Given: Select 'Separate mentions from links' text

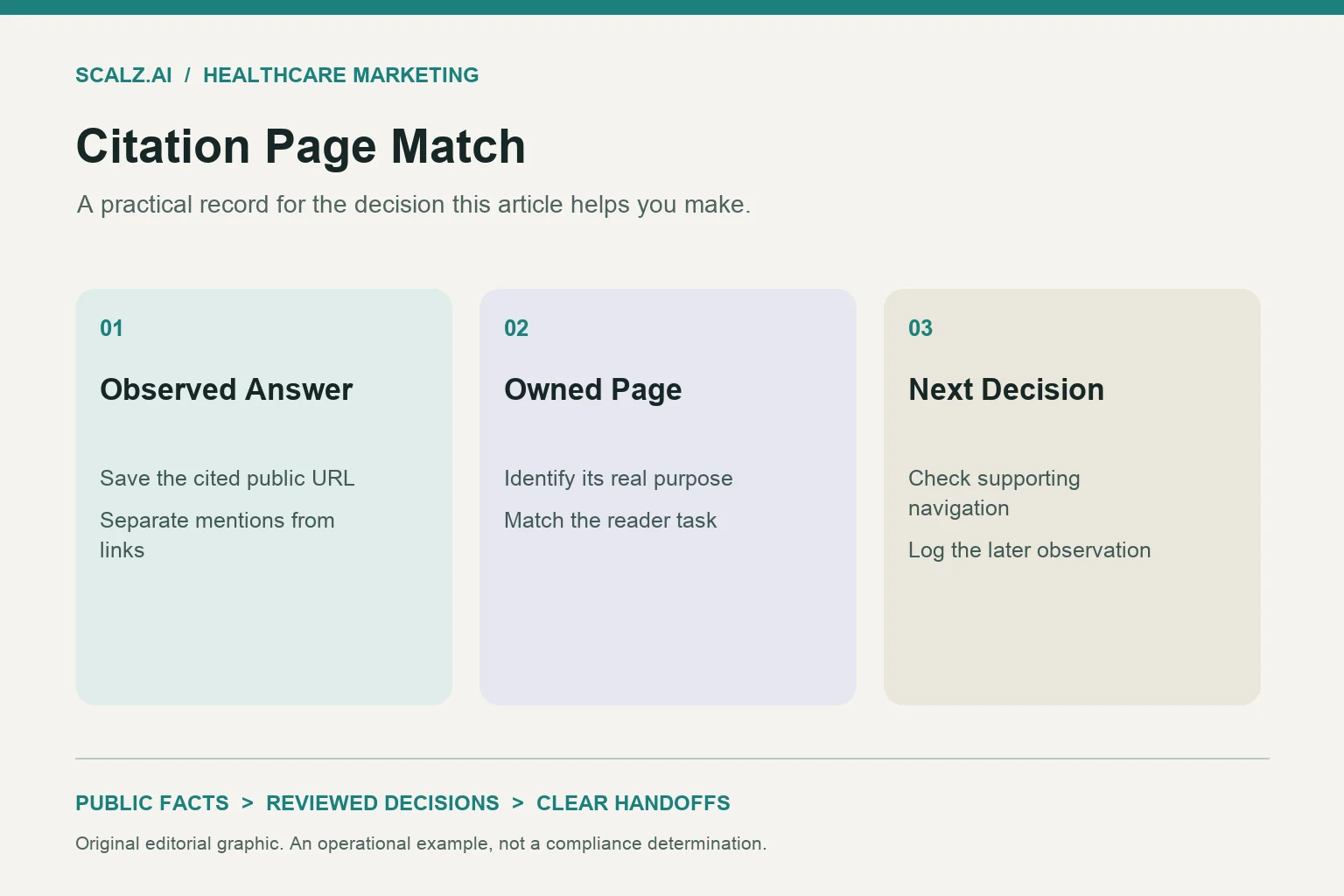Looking at the screenshot, I should [x=217, y=535].
